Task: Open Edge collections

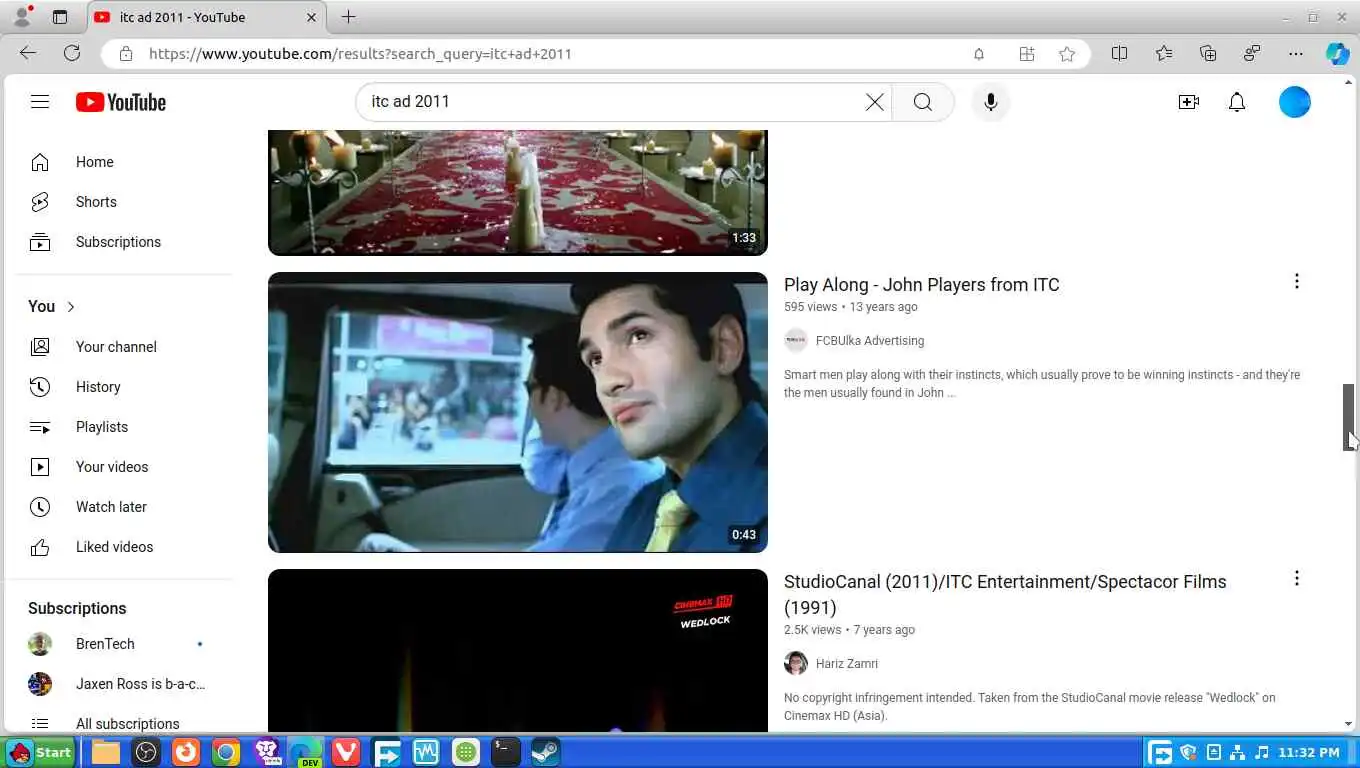Action: point(1208,54)
